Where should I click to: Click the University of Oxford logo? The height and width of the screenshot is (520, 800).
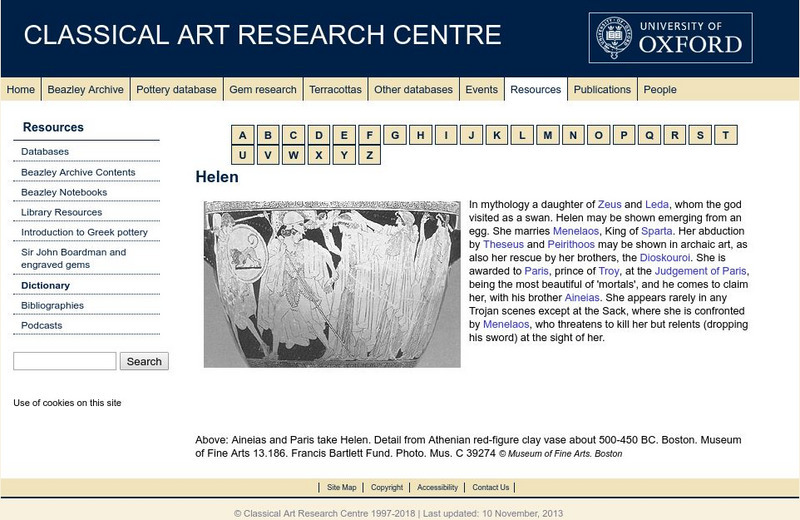(x=670, y=38)
